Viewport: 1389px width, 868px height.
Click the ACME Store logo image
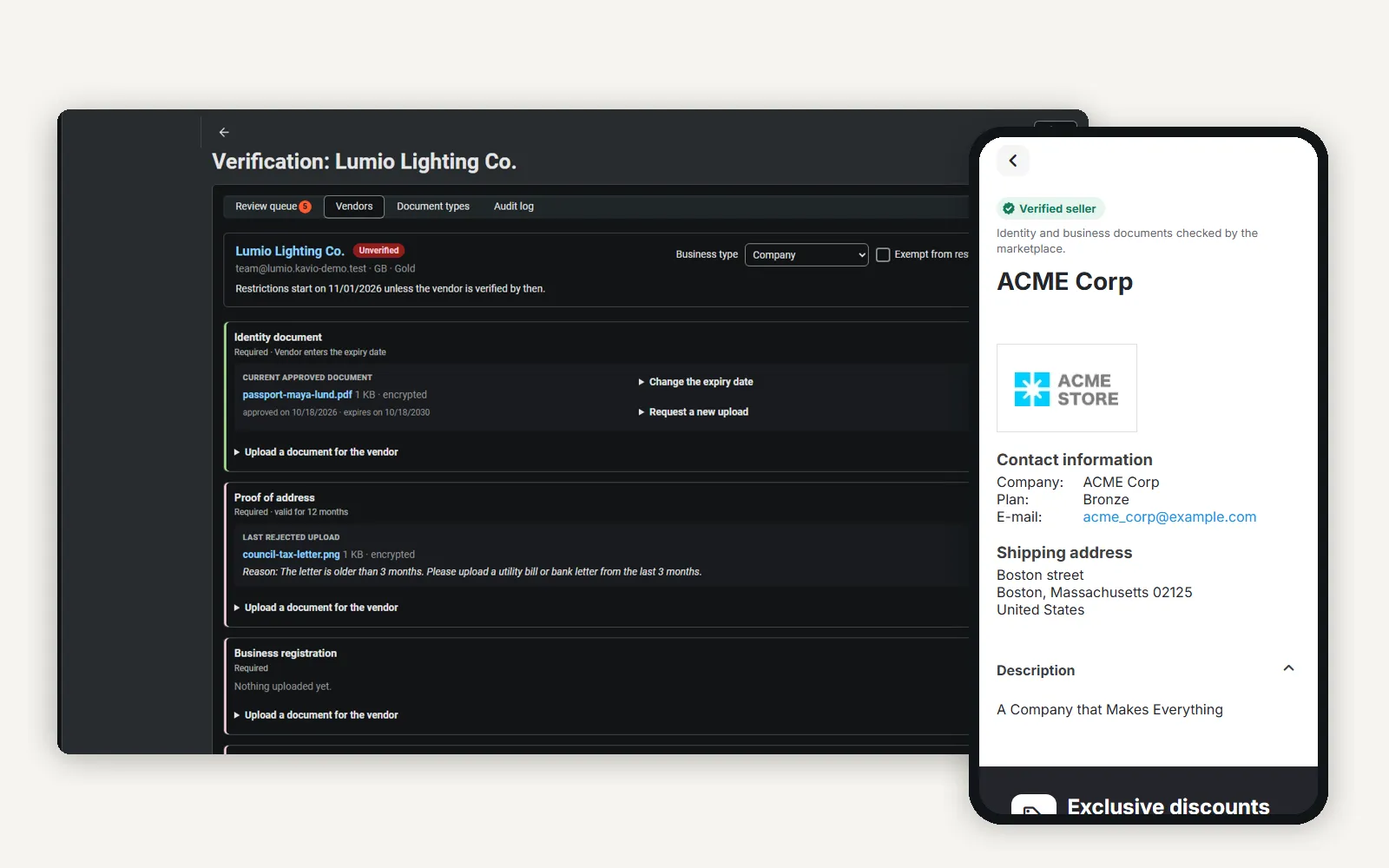[1067, 388]
